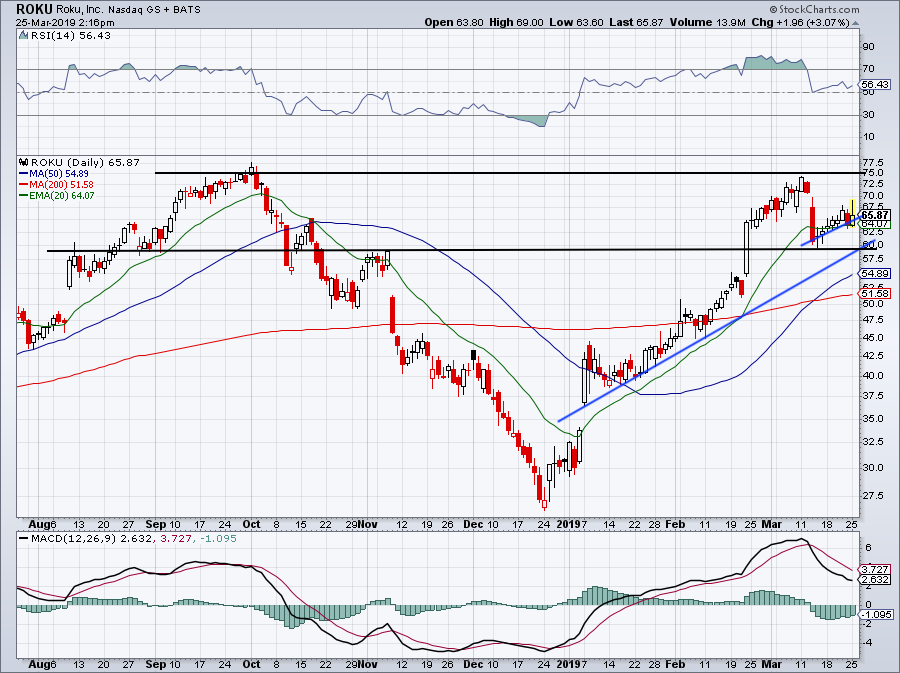Click the last price tag 65.87

(x=875, y=215)
